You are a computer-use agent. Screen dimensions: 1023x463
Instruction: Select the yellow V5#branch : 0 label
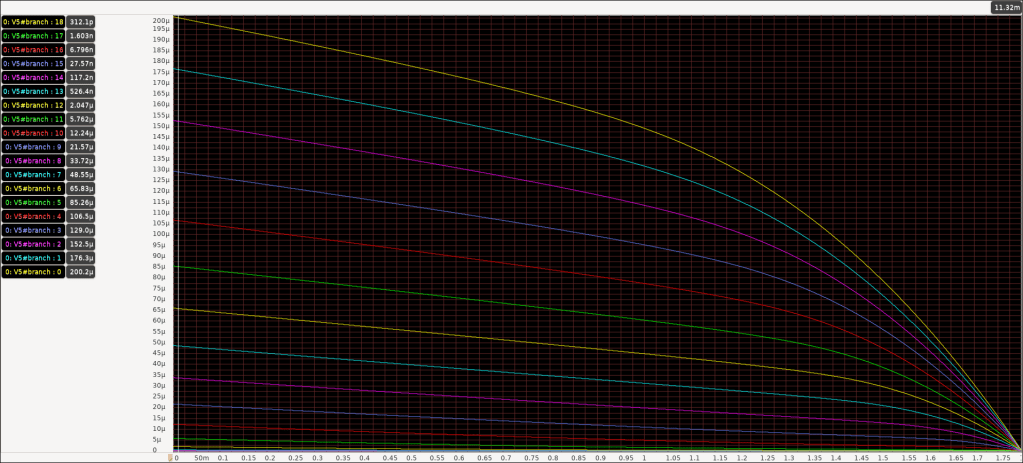coord(34,271)
